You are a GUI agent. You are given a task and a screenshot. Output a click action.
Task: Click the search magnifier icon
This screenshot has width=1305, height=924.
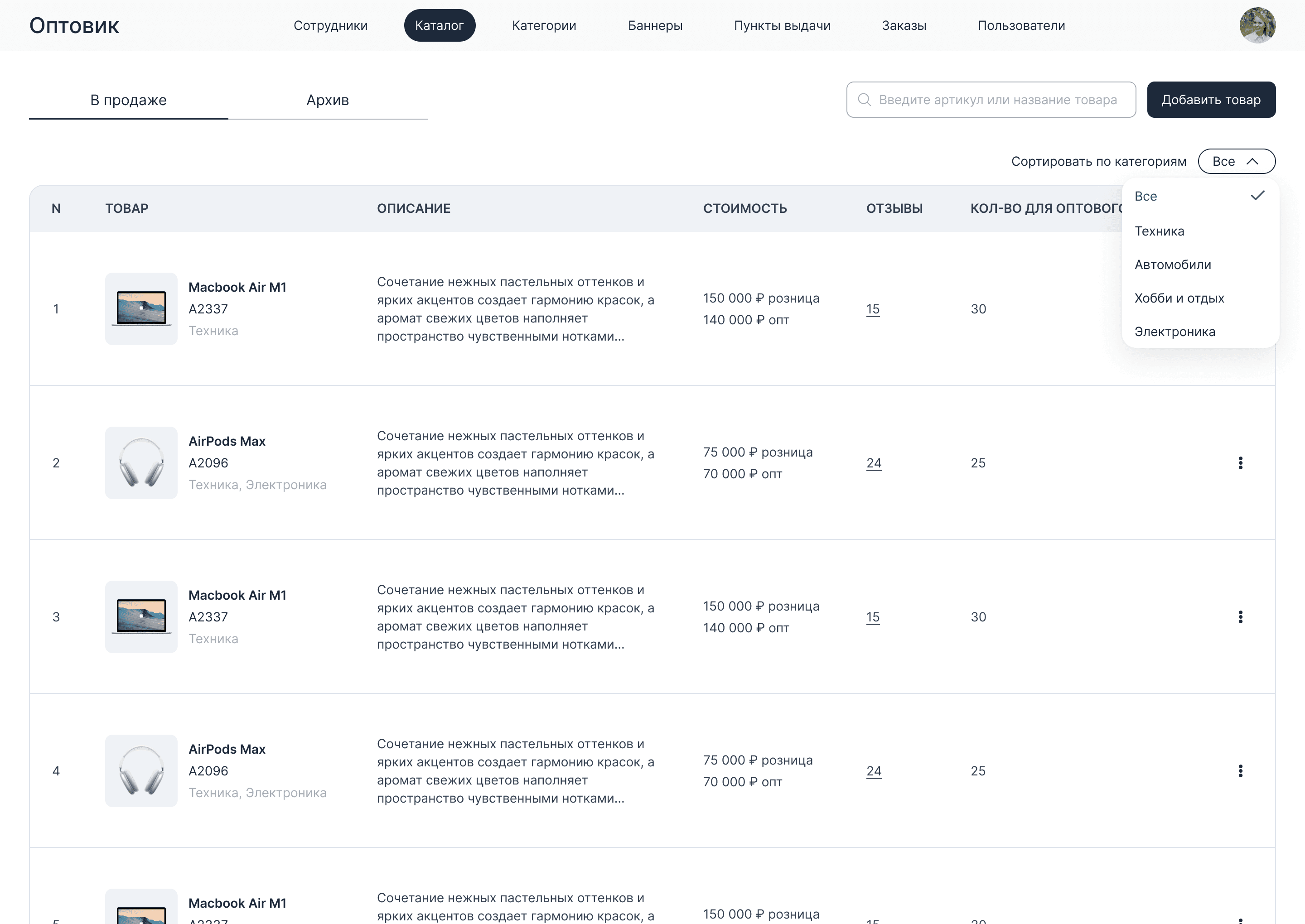(864, 100)
